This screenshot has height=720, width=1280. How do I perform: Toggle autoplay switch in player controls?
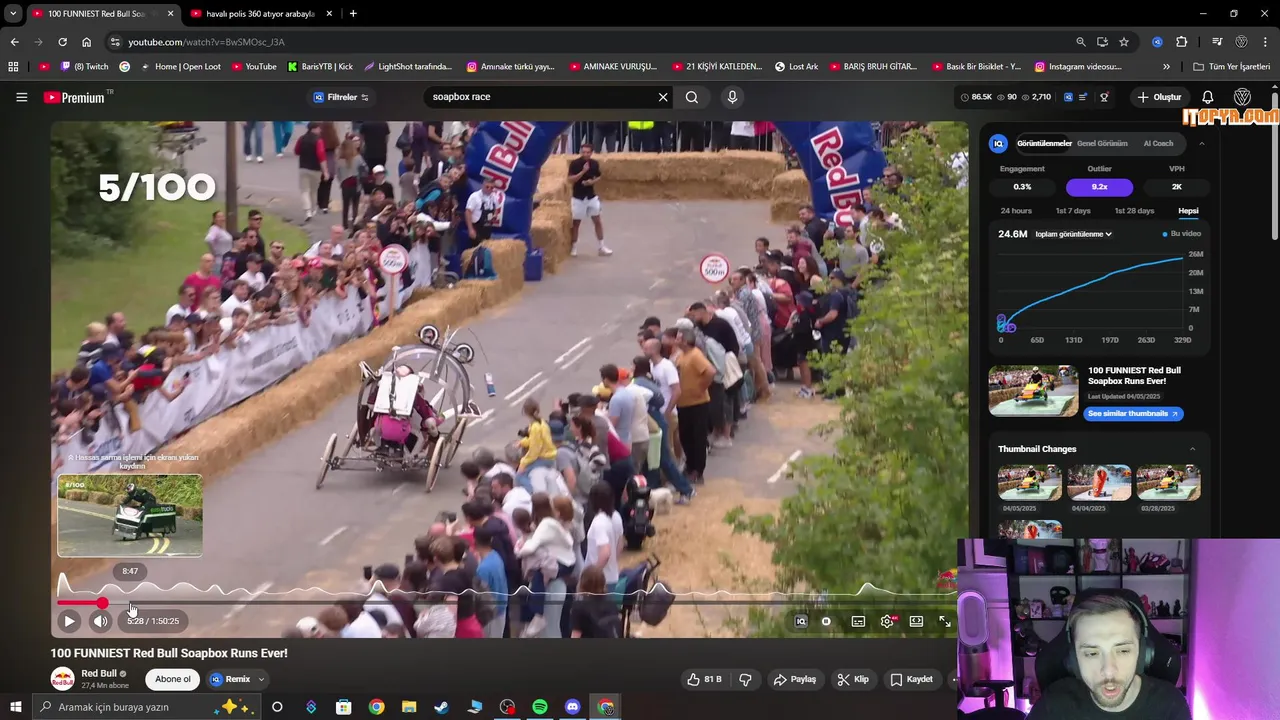(826, 621)
